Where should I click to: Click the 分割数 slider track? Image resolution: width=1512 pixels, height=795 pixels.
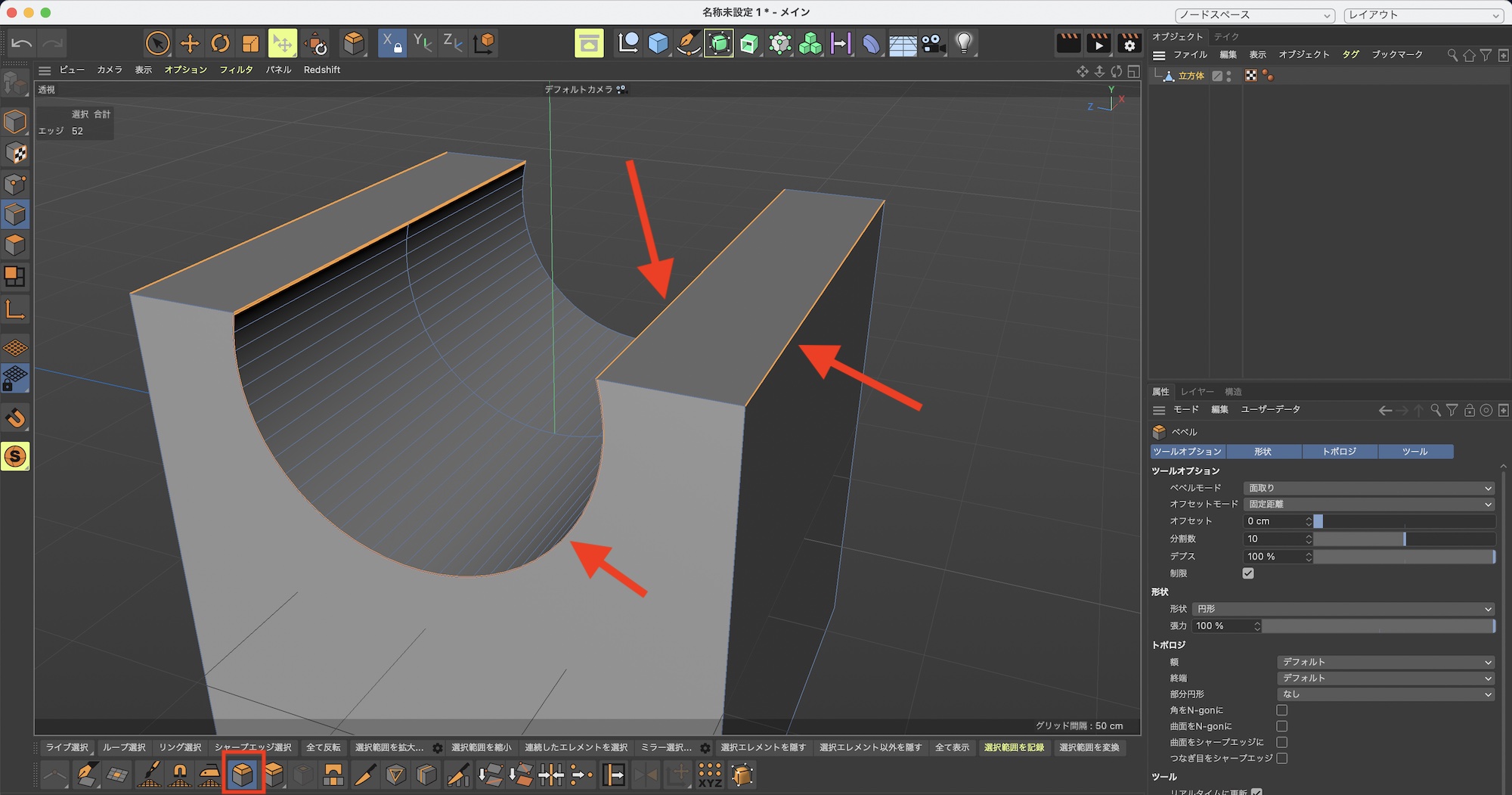tap(1404, 539)
